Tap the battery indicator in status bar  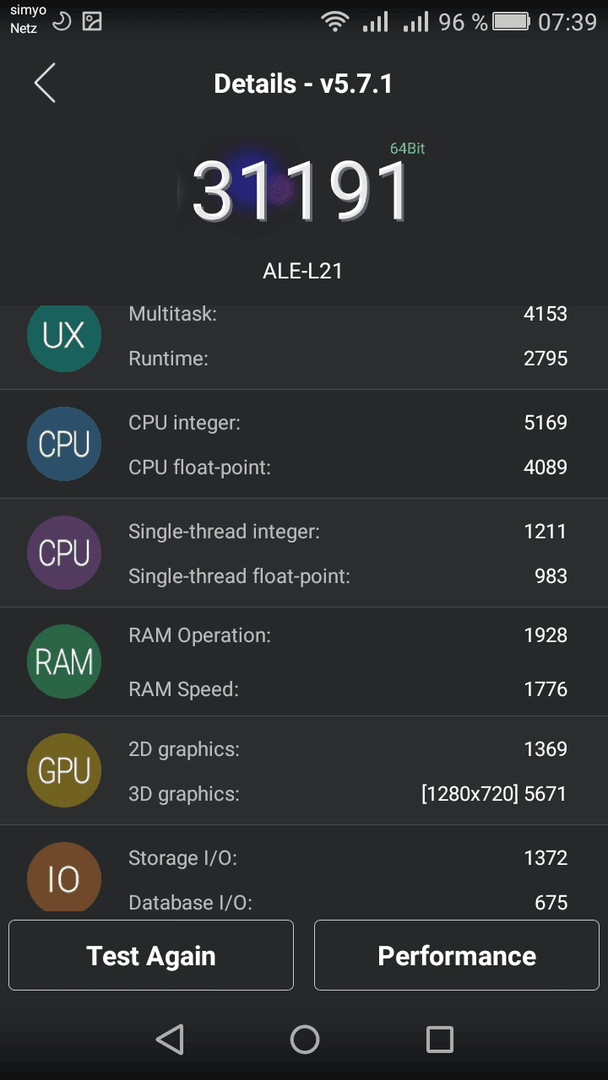point(510,22)
